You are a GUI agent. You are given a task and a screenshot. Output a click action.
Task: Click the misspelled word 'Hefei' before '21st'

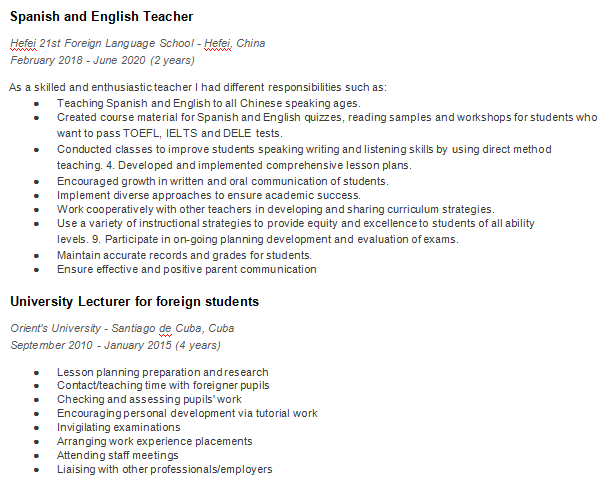(x=25, y=44)
